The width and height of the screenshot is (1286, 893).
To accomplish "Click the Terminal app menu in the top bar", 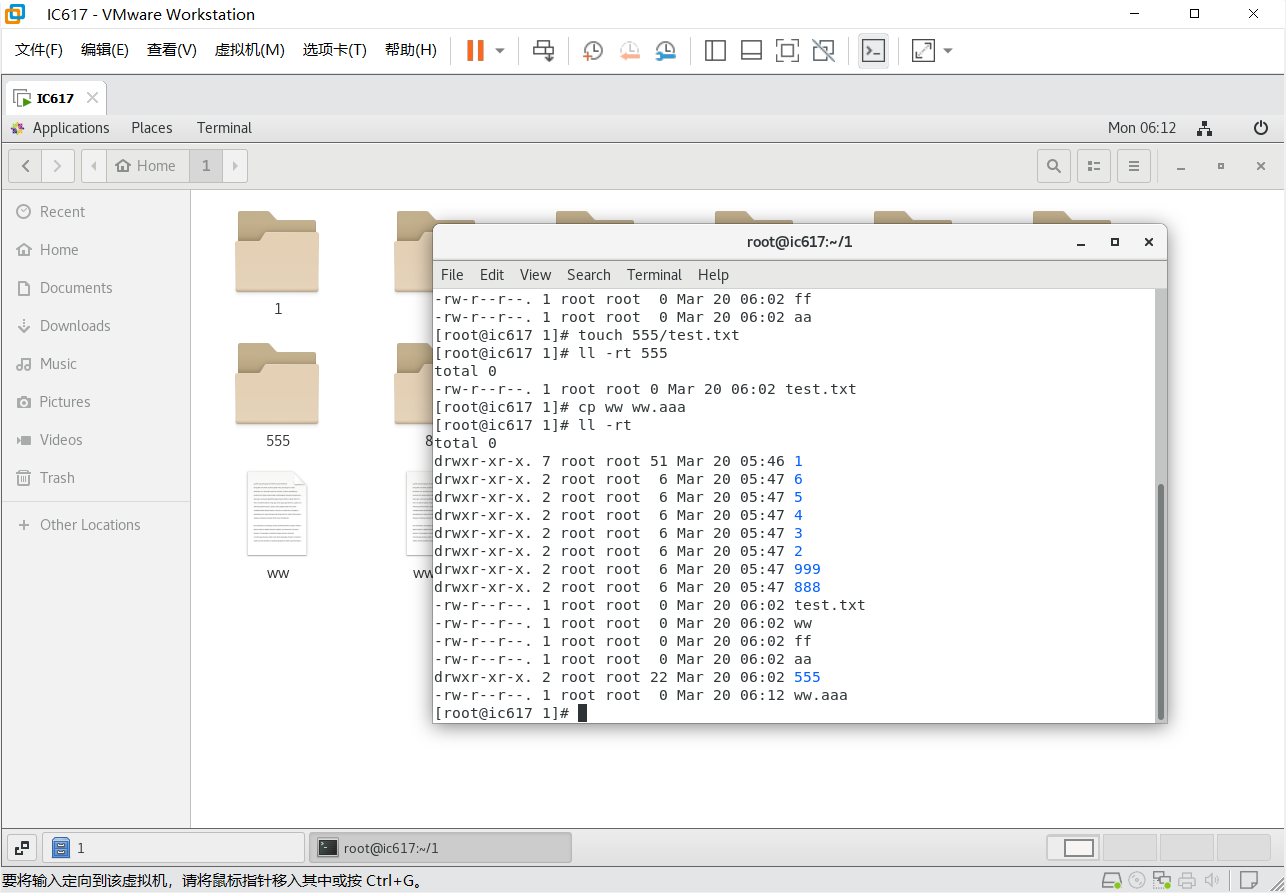I will [224, 128].
